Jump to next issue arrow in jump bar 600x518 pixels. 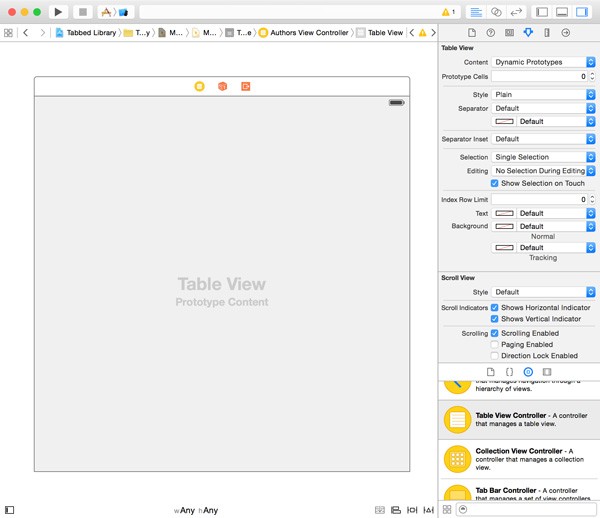point(433,33)
